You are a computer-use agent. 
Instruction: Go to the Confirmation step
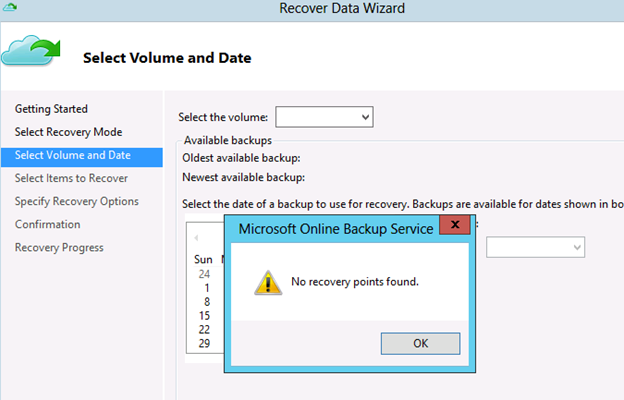pos(47,224)
